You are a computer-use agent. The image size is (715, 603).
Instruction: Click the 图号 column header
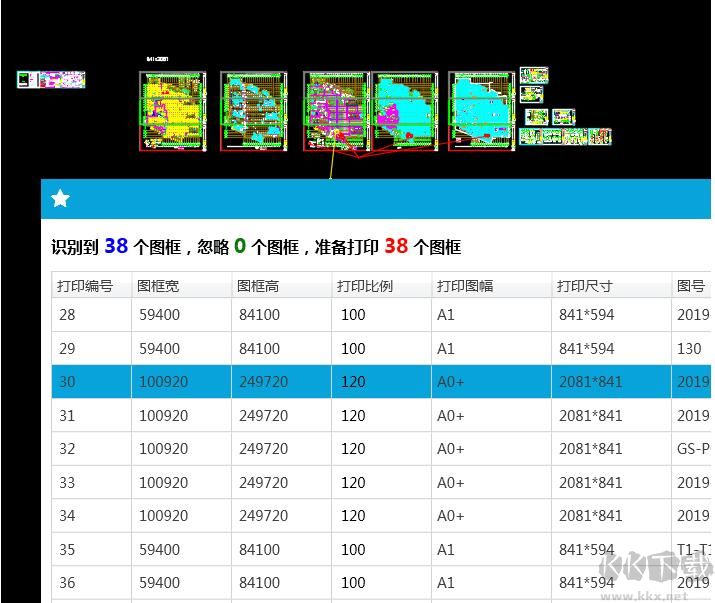click(x=691, y=286)
